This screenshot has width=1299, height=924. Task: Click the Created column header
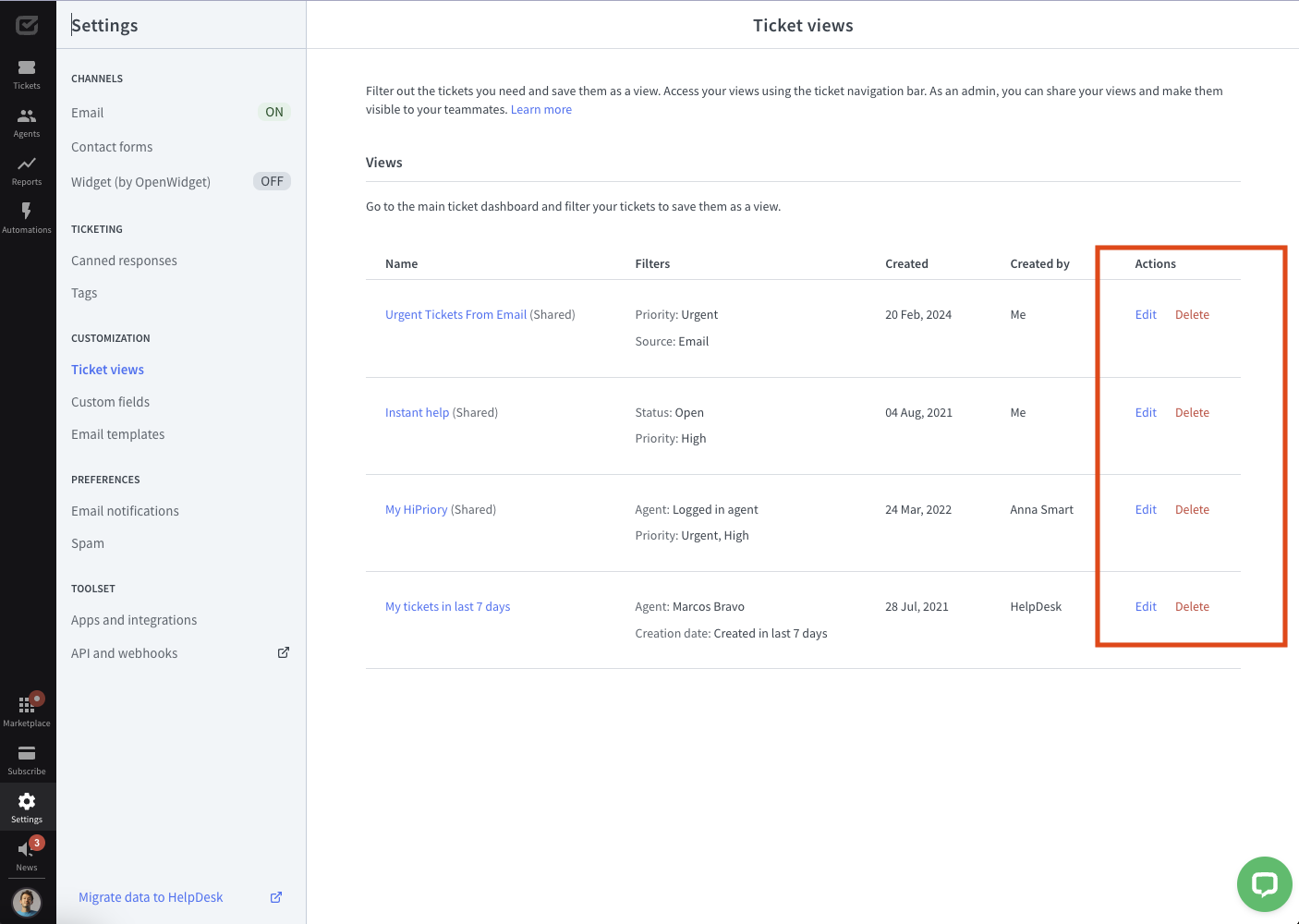(906, 263)
